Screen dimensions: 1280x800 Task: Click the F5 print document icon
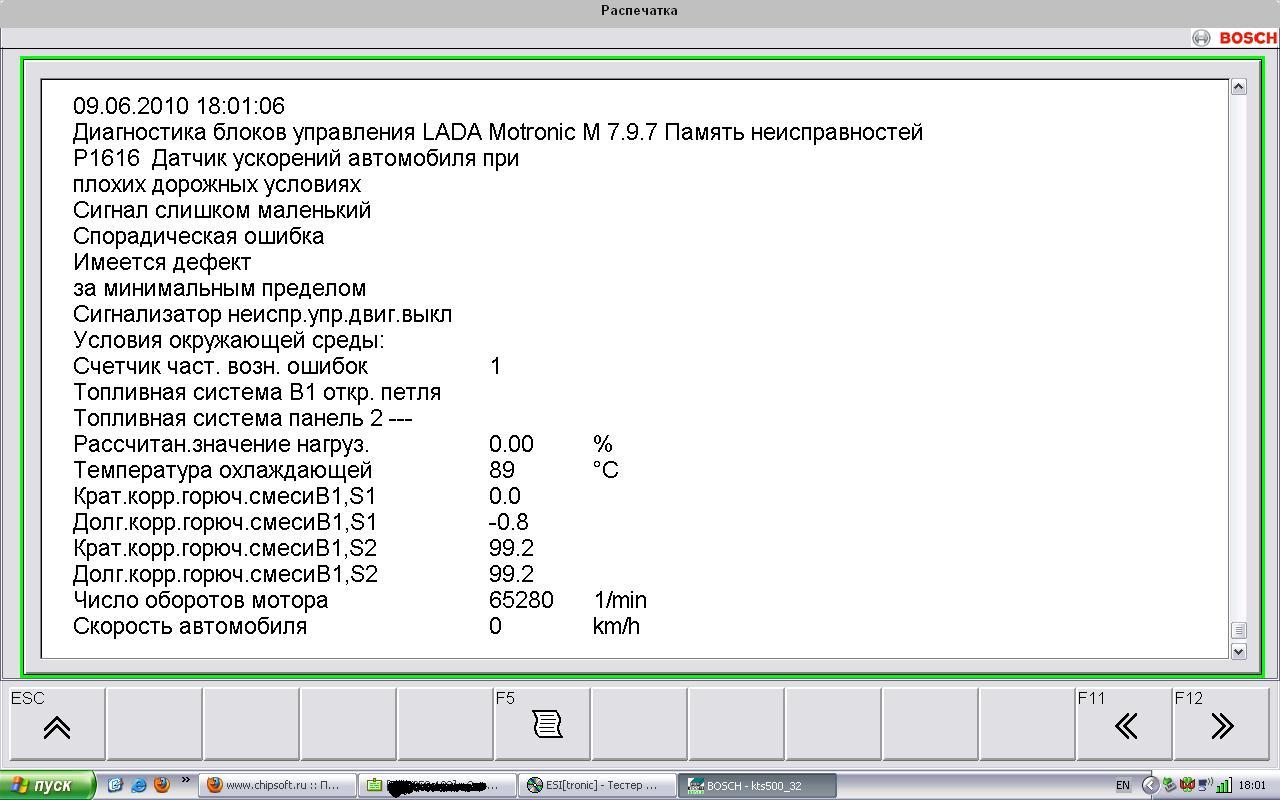click(547, 725)
